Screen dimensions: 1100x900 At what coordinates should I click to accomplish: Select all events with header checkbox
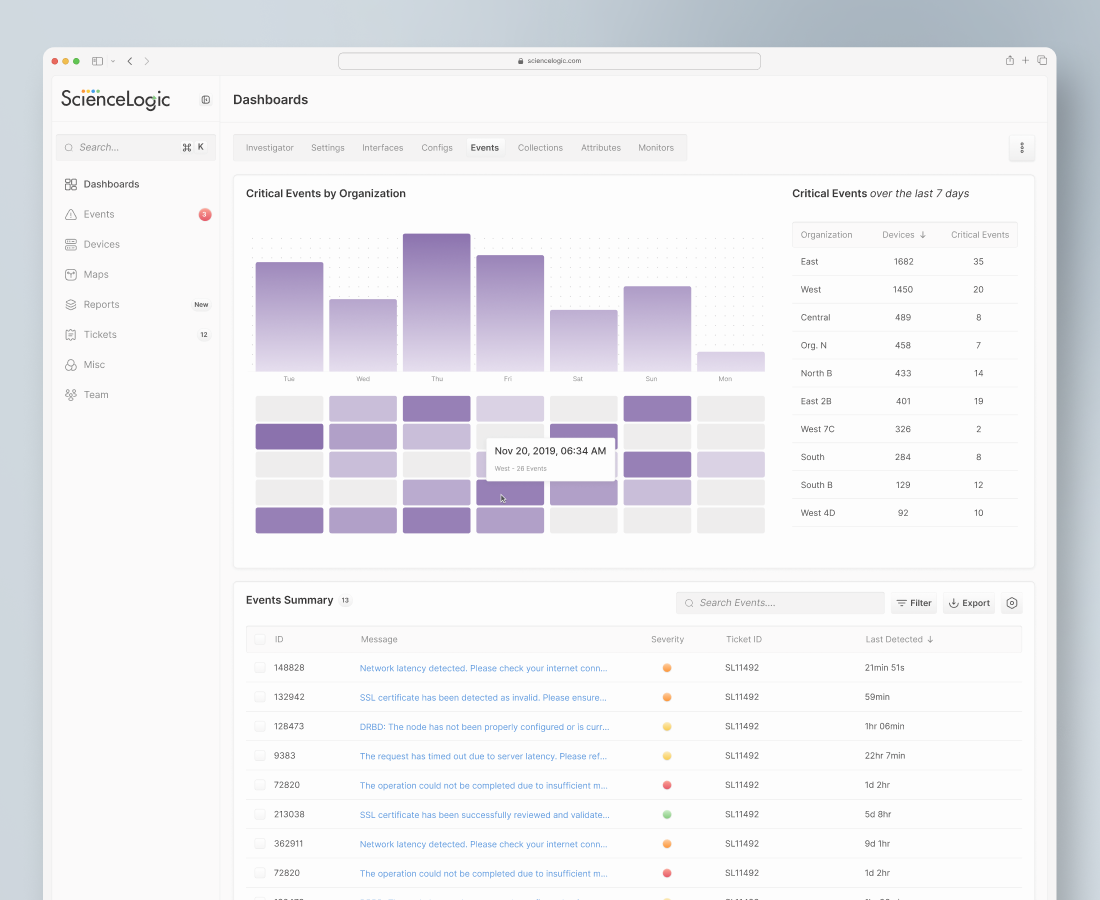[260, 639]
